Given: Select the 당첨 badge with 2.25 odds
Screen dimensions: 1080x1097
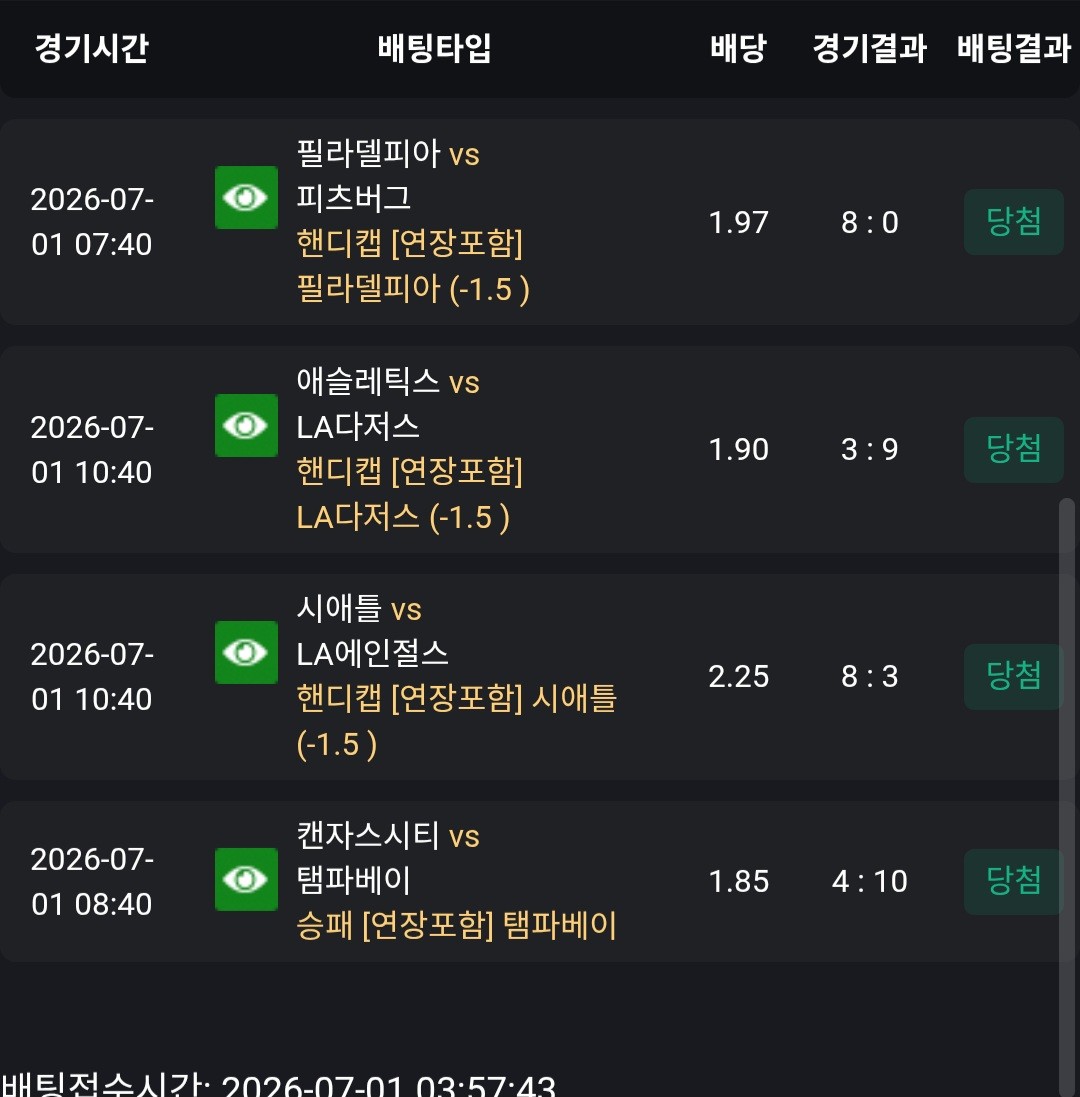Looking at the screenshot, I should coord(1014,677).
